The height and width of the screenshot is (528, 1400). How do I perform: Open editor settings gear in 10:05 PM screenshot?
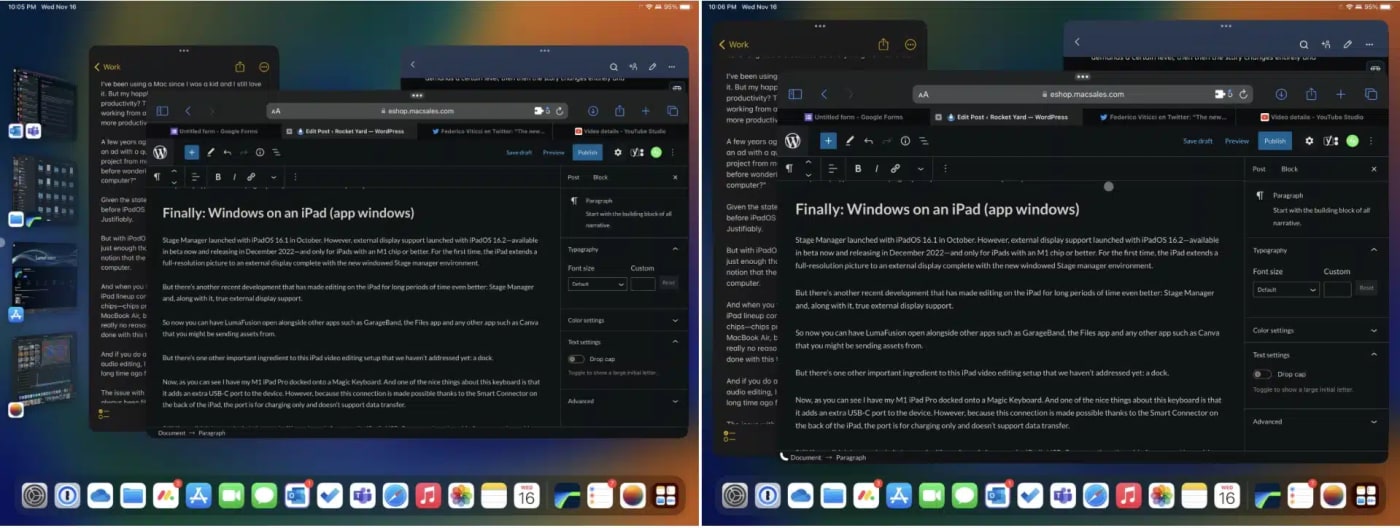618,153
